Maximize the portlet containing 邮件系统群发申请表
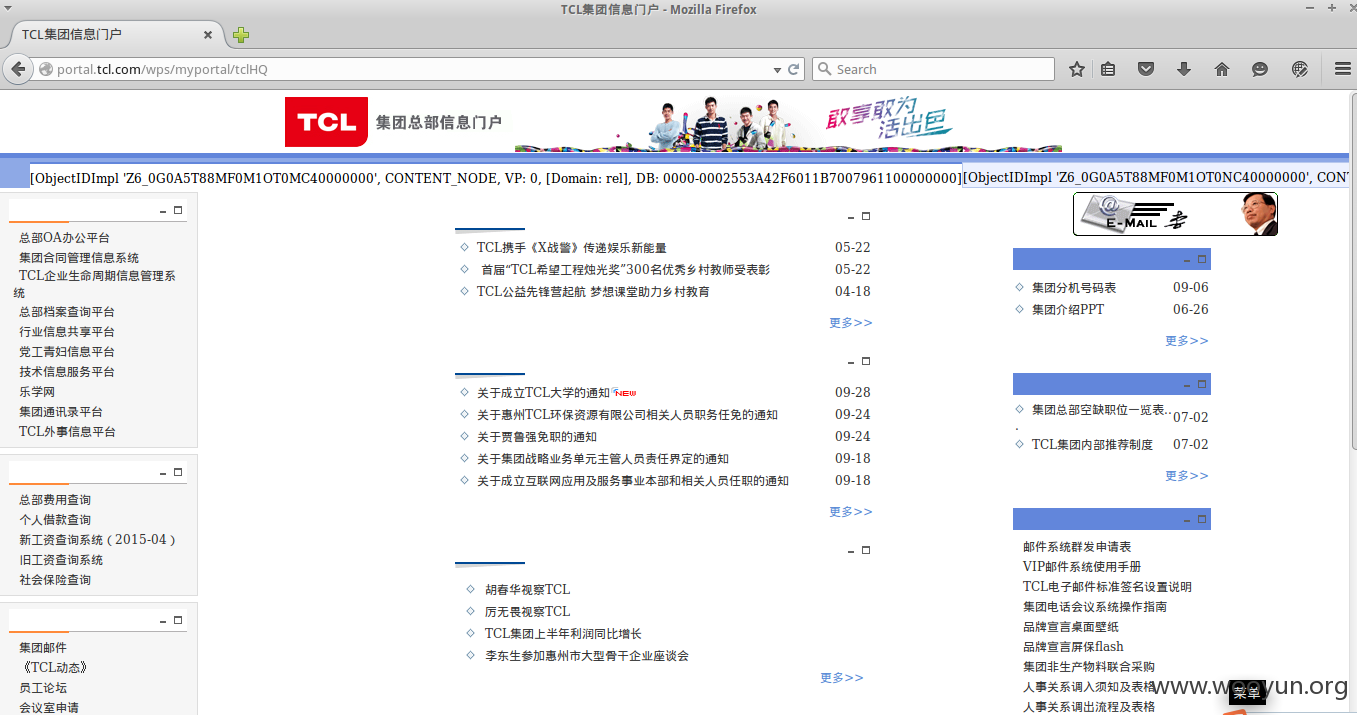Viewport: 1357px width, 715px height. click(1202, 519)
